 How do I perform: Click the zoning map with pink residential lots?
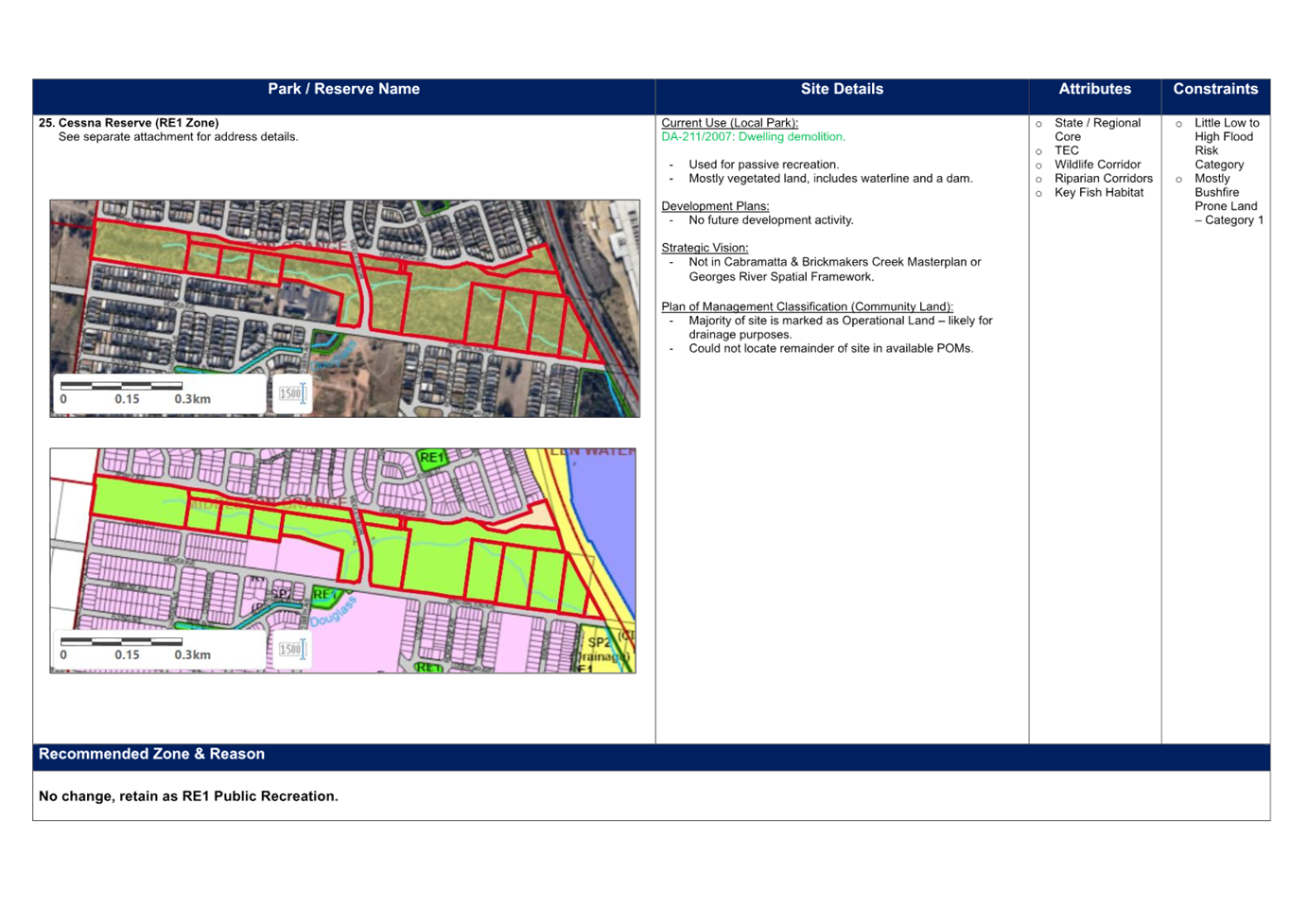tap(343, 561)
